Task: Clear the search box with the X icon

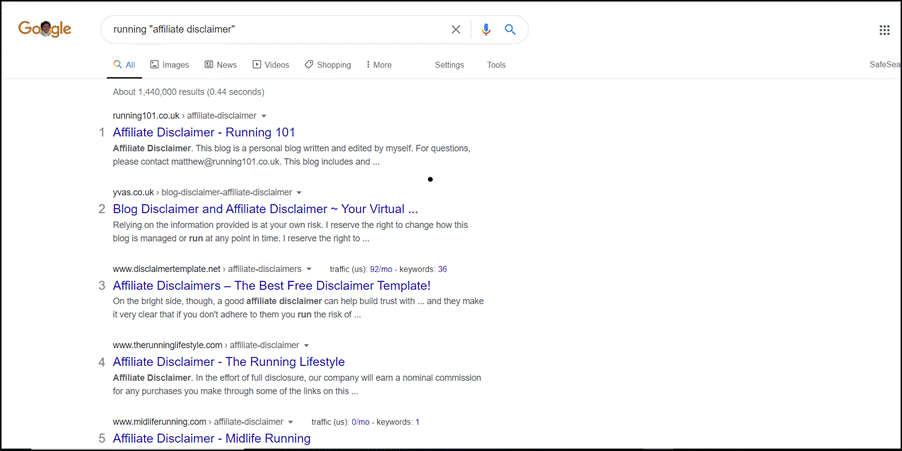Action: [x=456, y=30]
